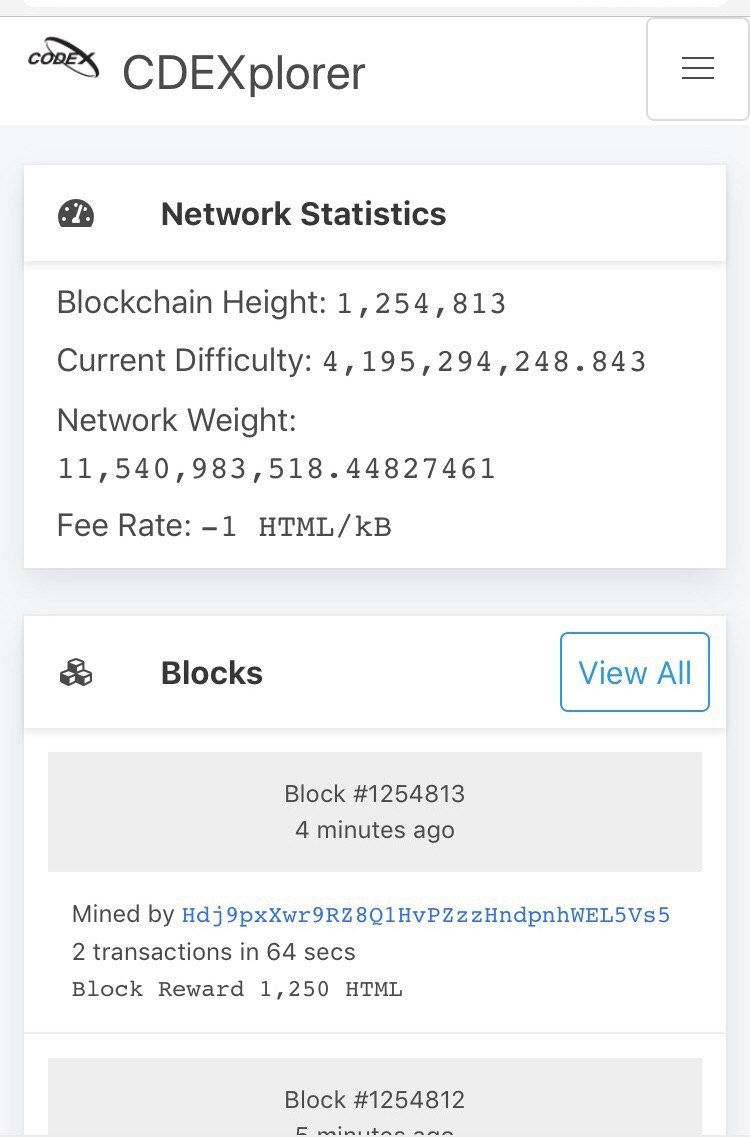Click the Current Difficulty value

coord(485,362)
